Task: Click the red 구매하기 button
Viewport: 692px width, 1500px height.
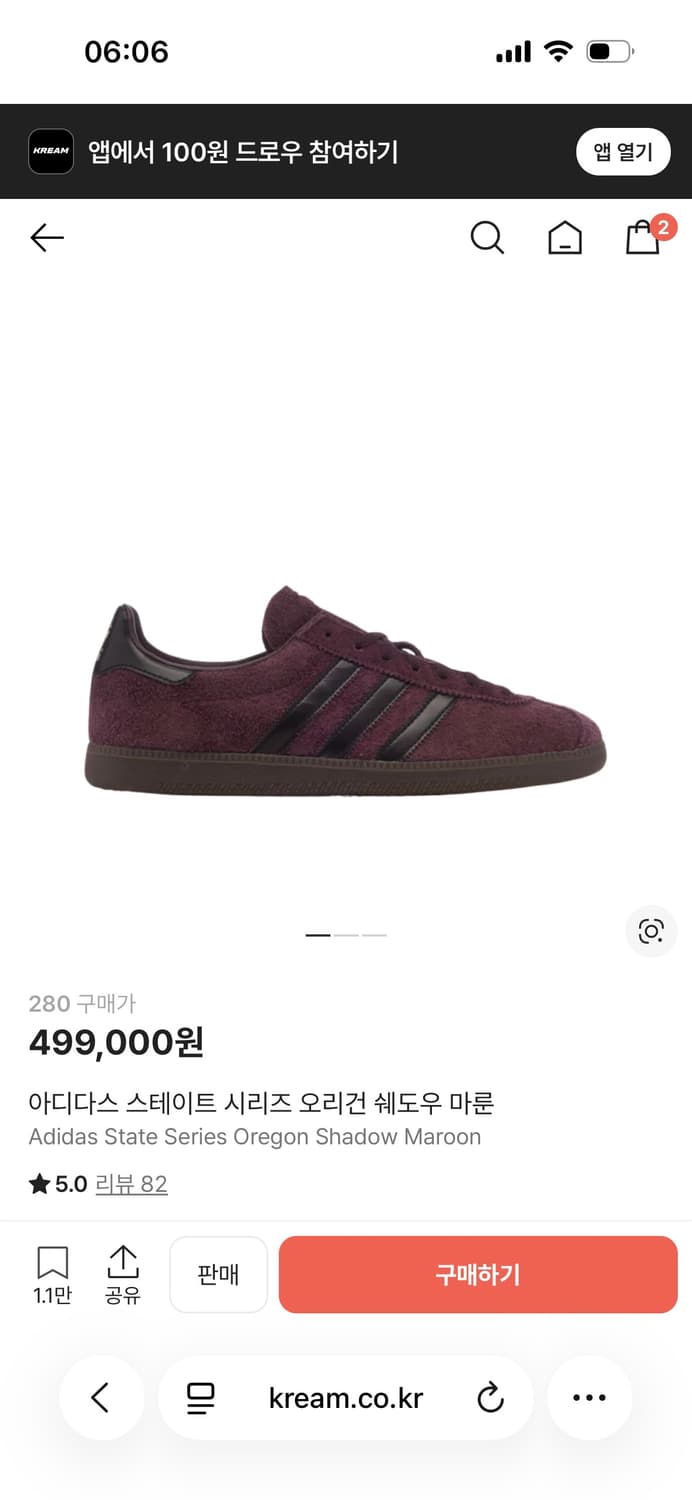Action: tap(478, 1275)
